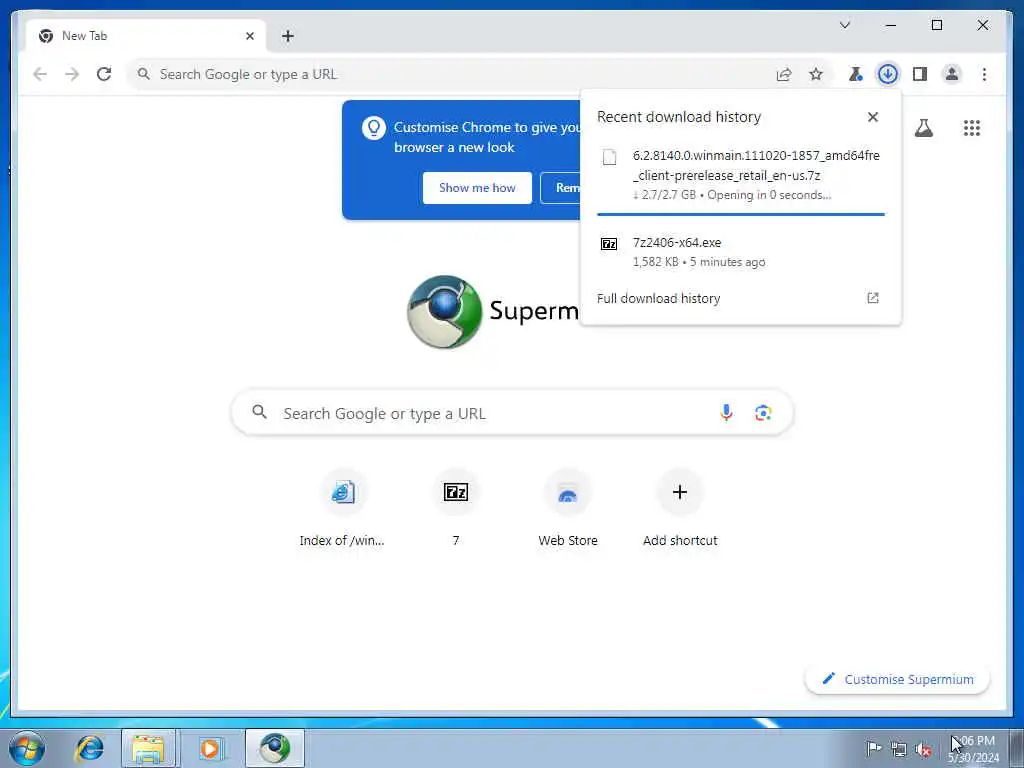Screen dimensions: 1024x768
Task: Open the profile avatar menu
Action: [952, 74]
